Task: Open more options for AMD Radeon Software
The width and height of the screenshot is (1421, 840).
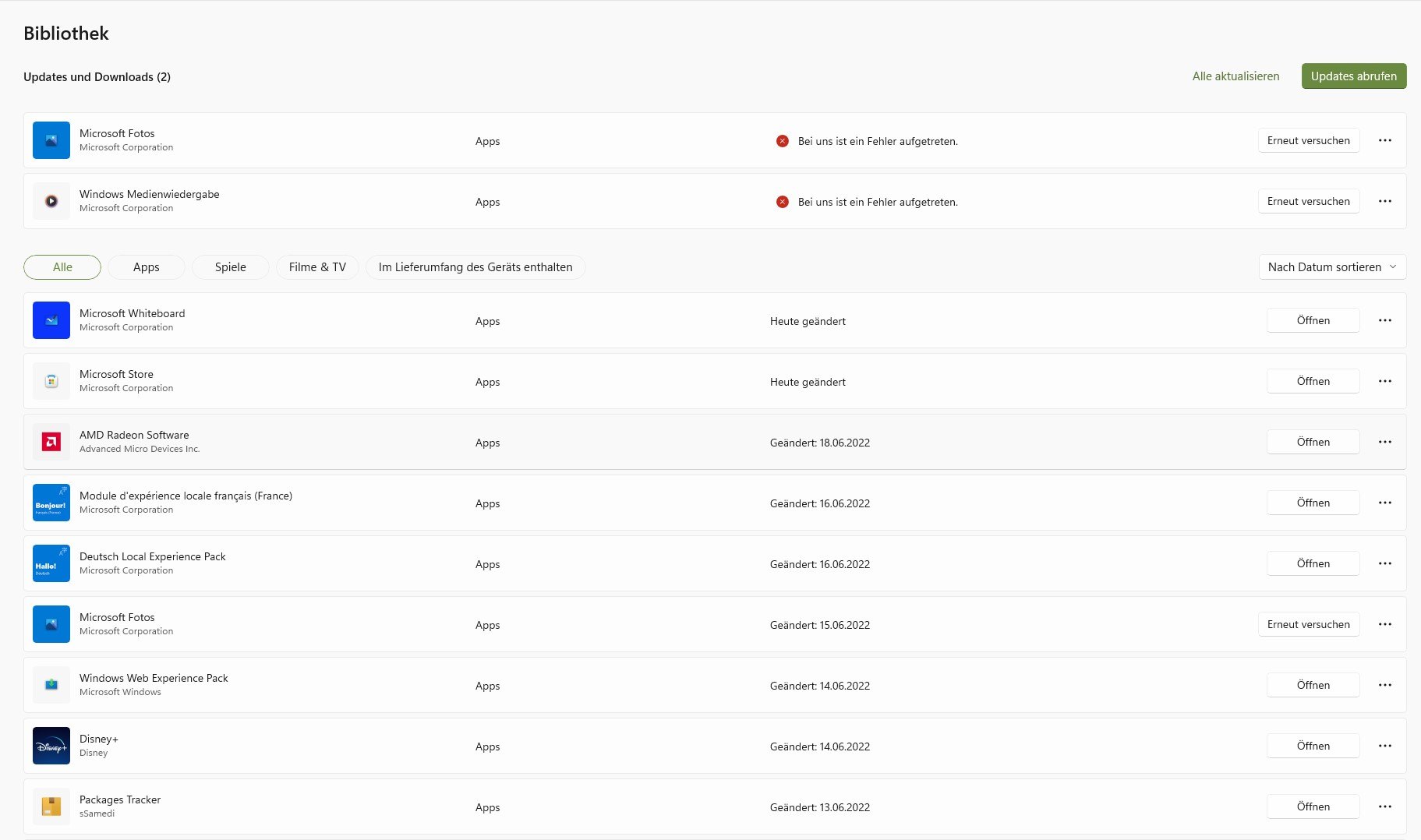Action: (1385, 442)
